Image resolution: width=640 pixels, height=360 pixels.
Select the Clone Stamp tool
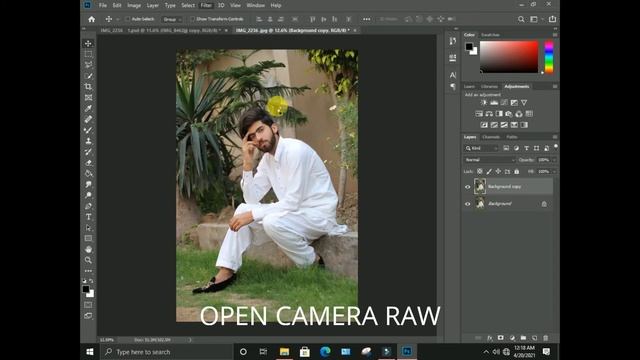(88, 141)
